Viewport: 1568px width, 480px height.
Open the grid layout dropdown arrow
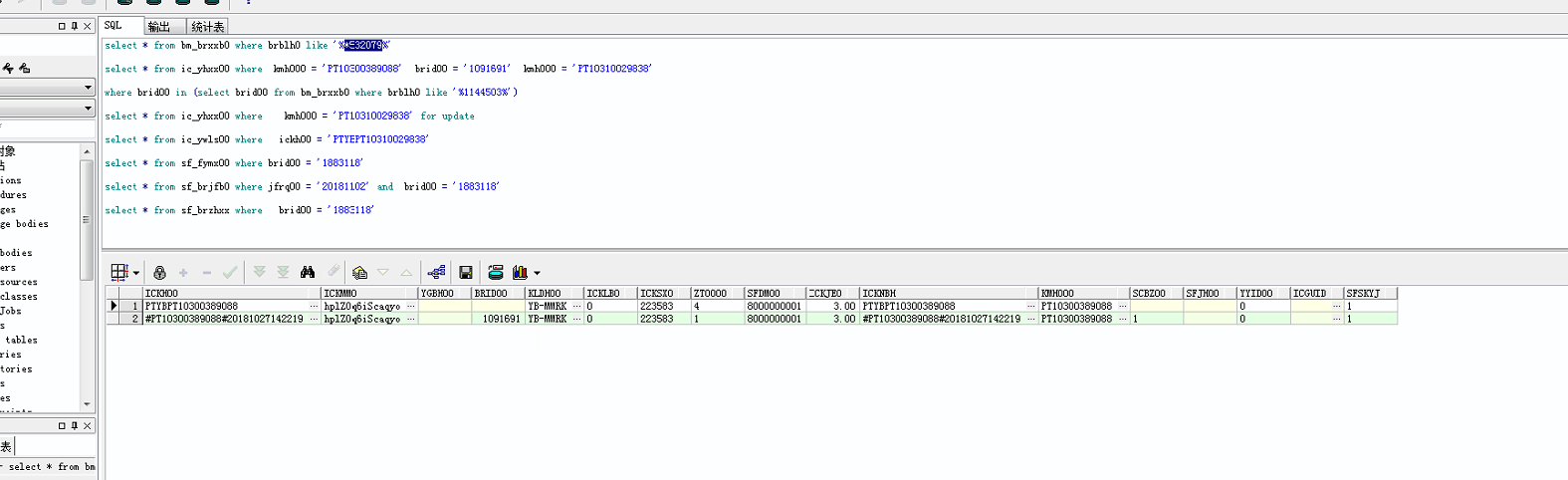pyautogui.click(x=136, y=273)
